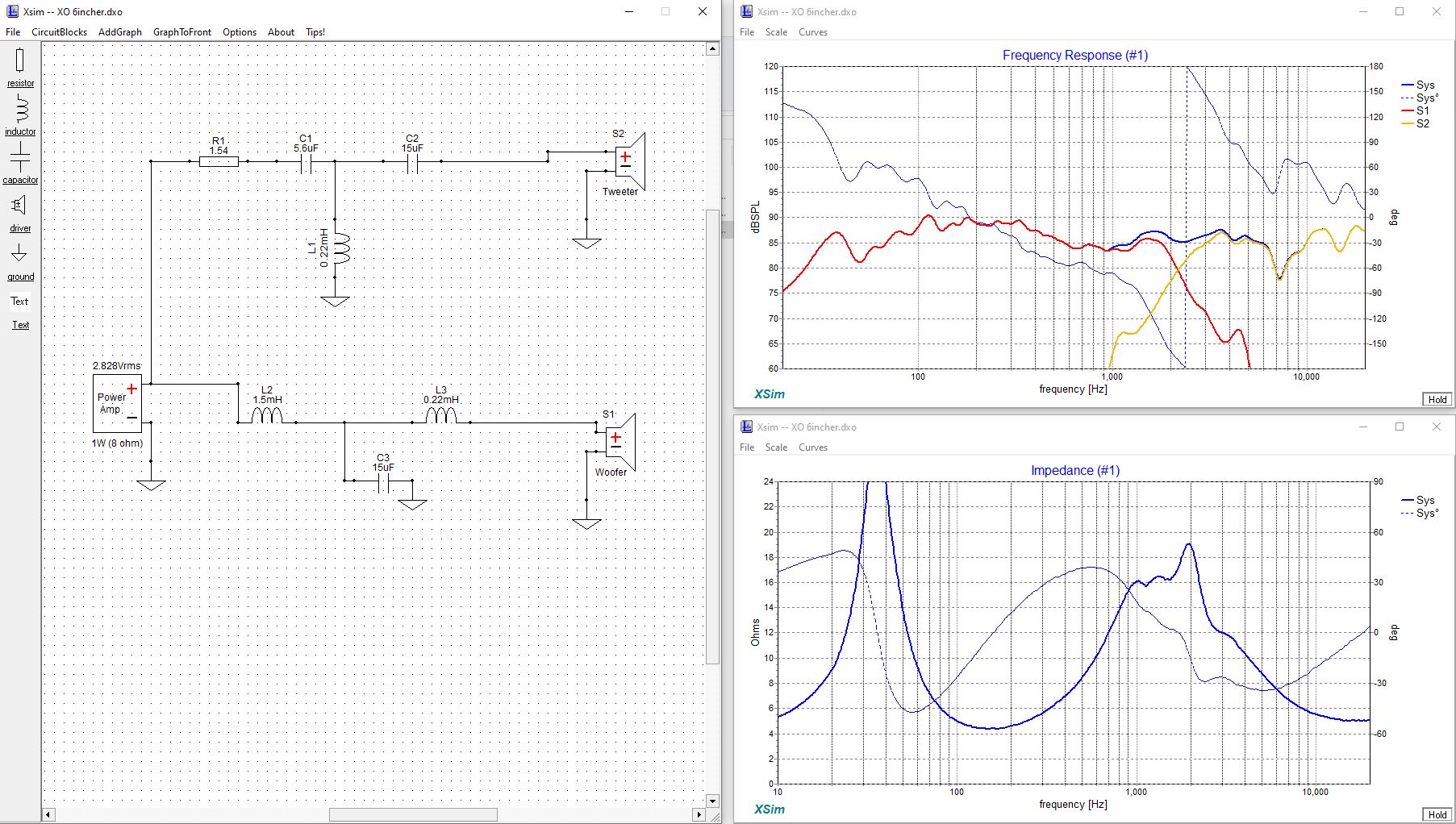Select the resistor component tool
The width and height of the screenshot is (1456, 824).
pos(20,66)
